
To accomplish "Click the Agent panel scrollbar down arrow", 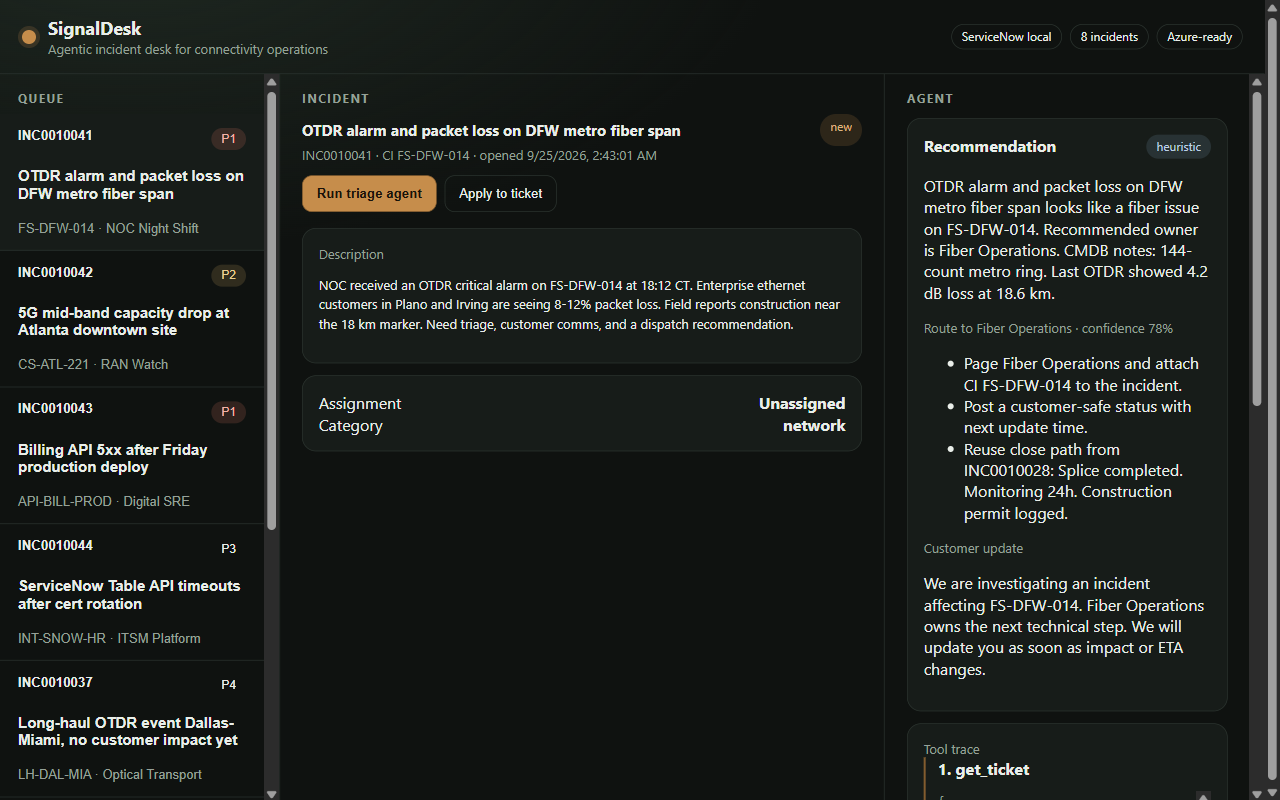I will [1257, 794].
